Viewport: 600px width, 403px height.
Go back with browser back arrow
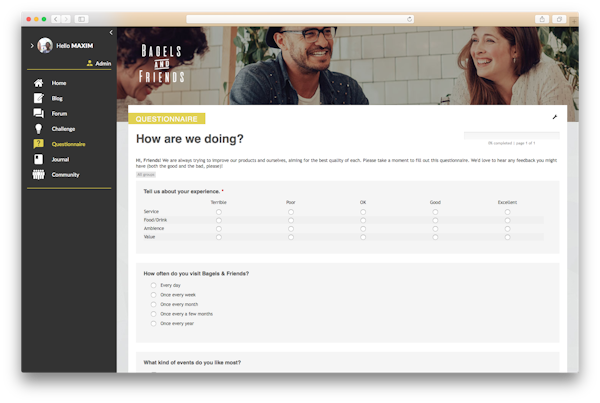[56, 19]
